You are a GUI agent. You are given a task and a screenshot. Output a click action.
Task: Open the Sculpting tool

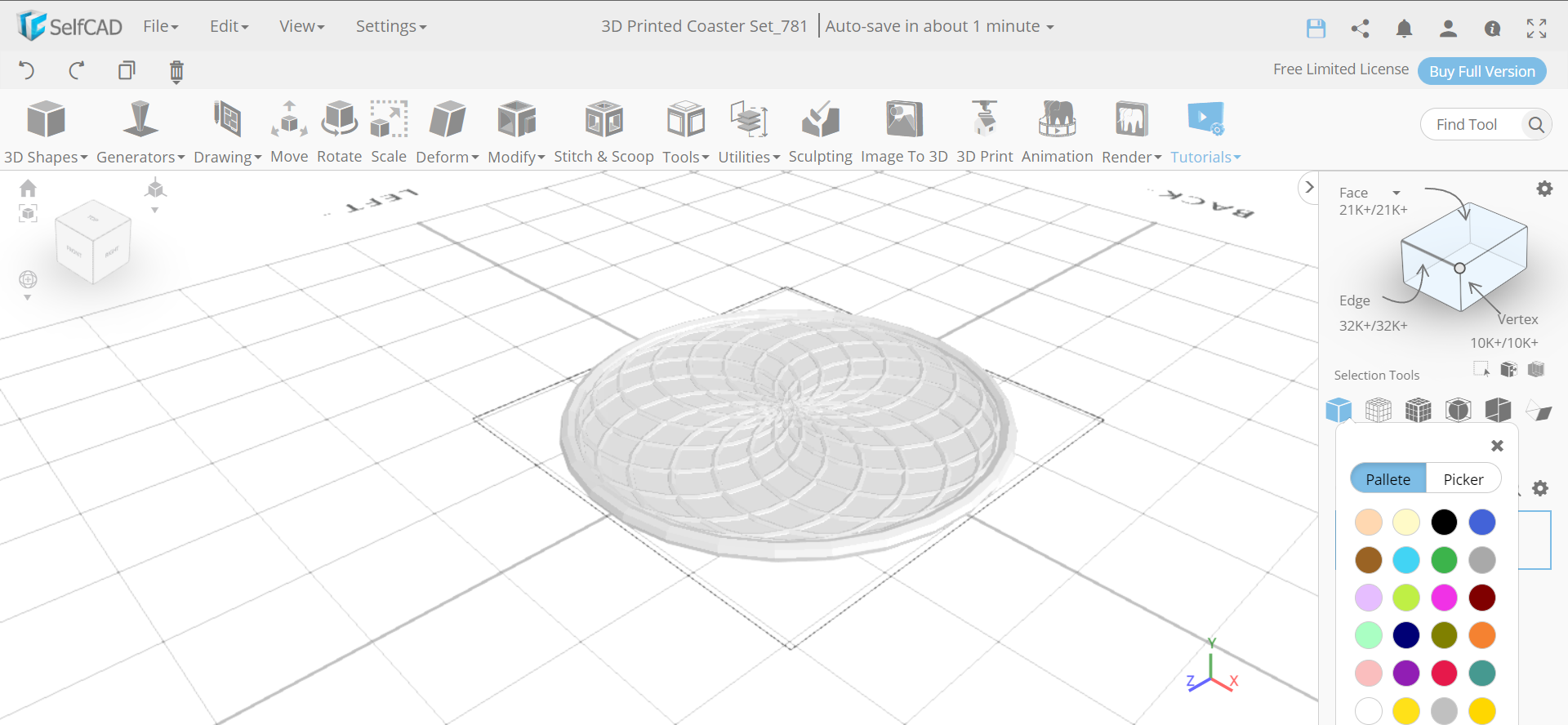[820, 131]
